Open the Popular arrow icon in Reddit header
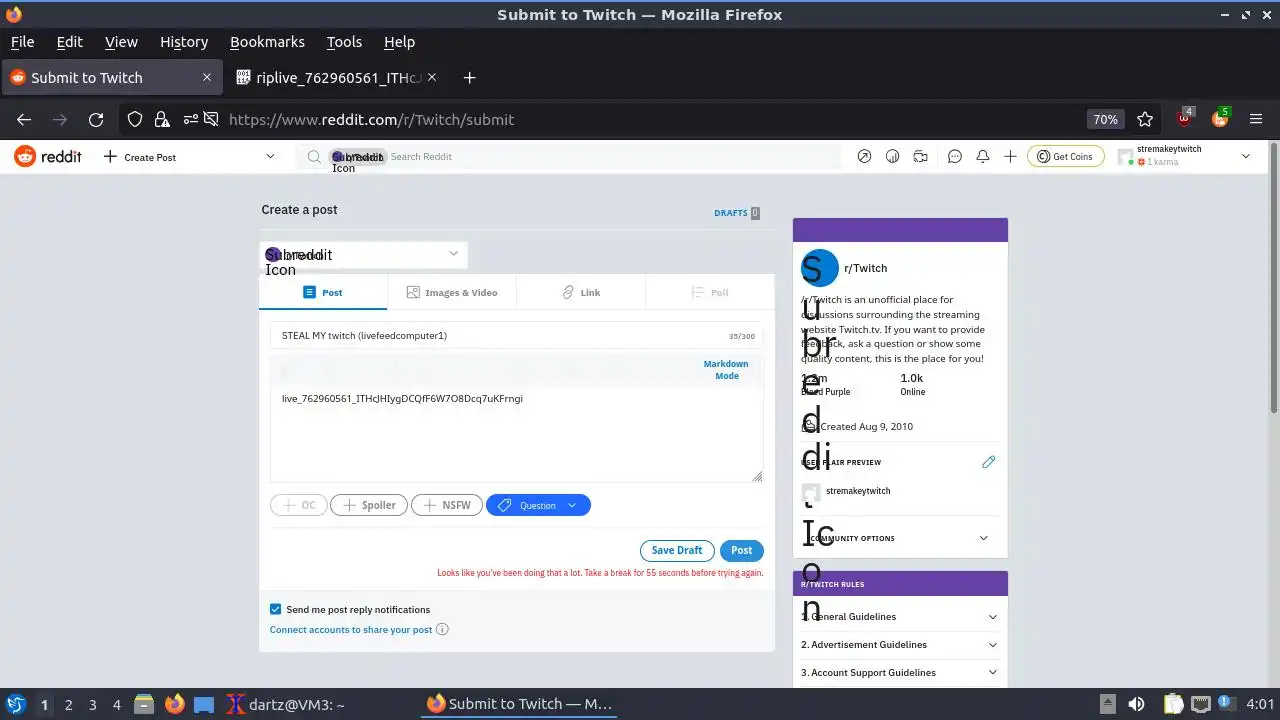This screenshot has height=720, width=1280. point(864,156)
